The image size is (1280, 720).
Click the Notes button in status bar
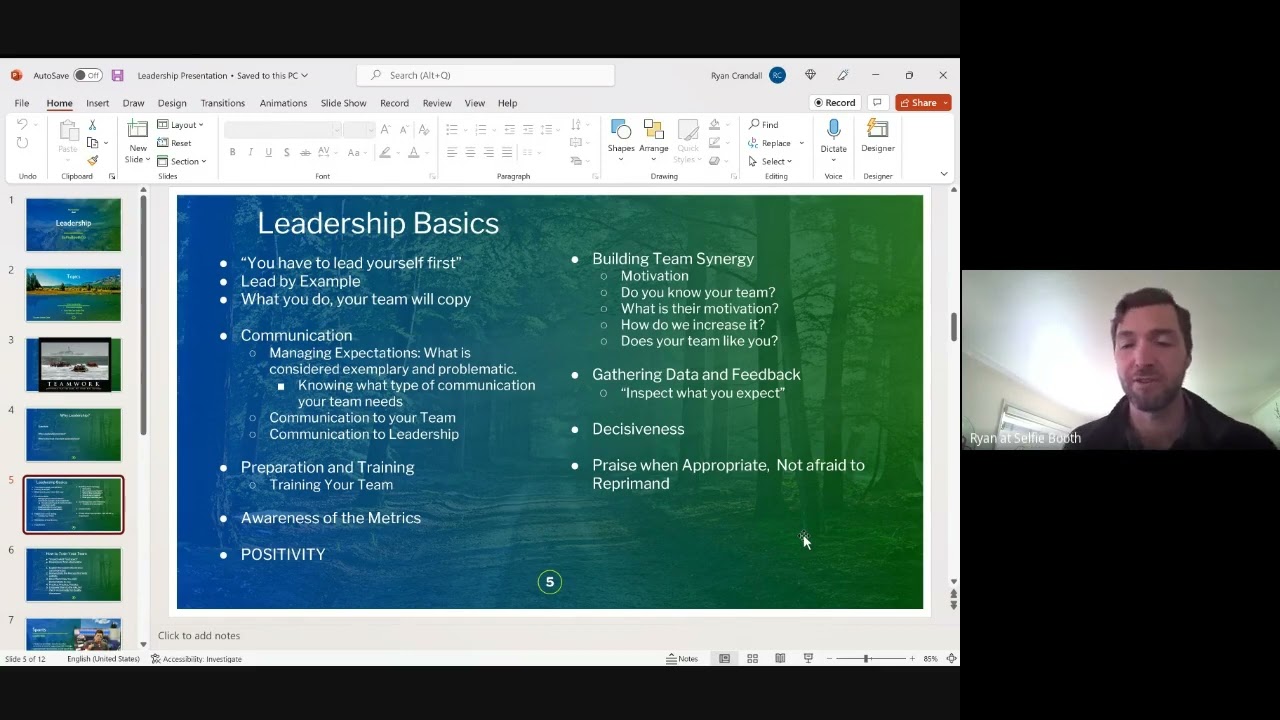pos(682,658)
